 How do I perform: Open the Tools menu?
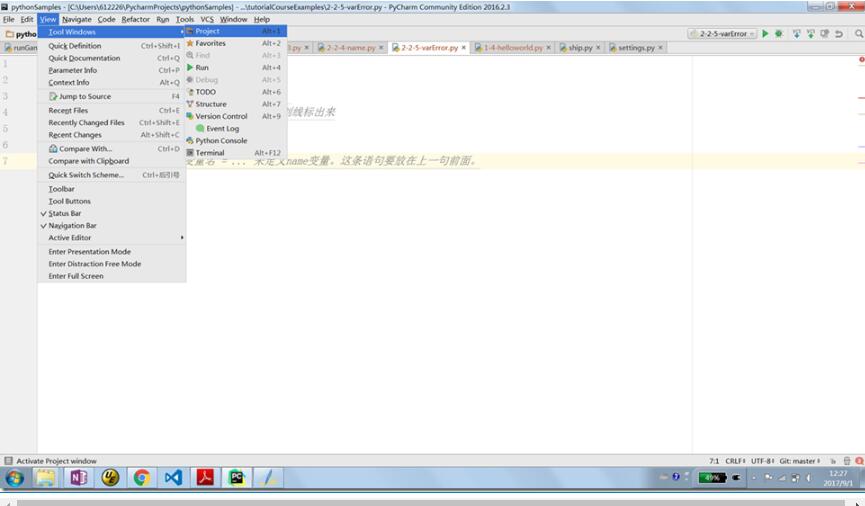click(185, 19)
